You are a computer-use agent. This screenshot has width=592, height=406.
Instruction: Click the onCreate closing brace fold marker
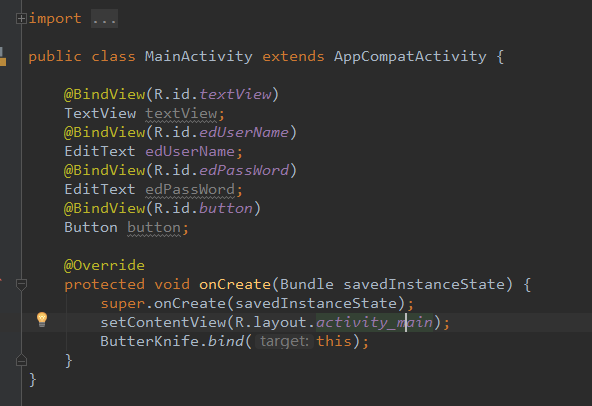[x=21, y=360]
